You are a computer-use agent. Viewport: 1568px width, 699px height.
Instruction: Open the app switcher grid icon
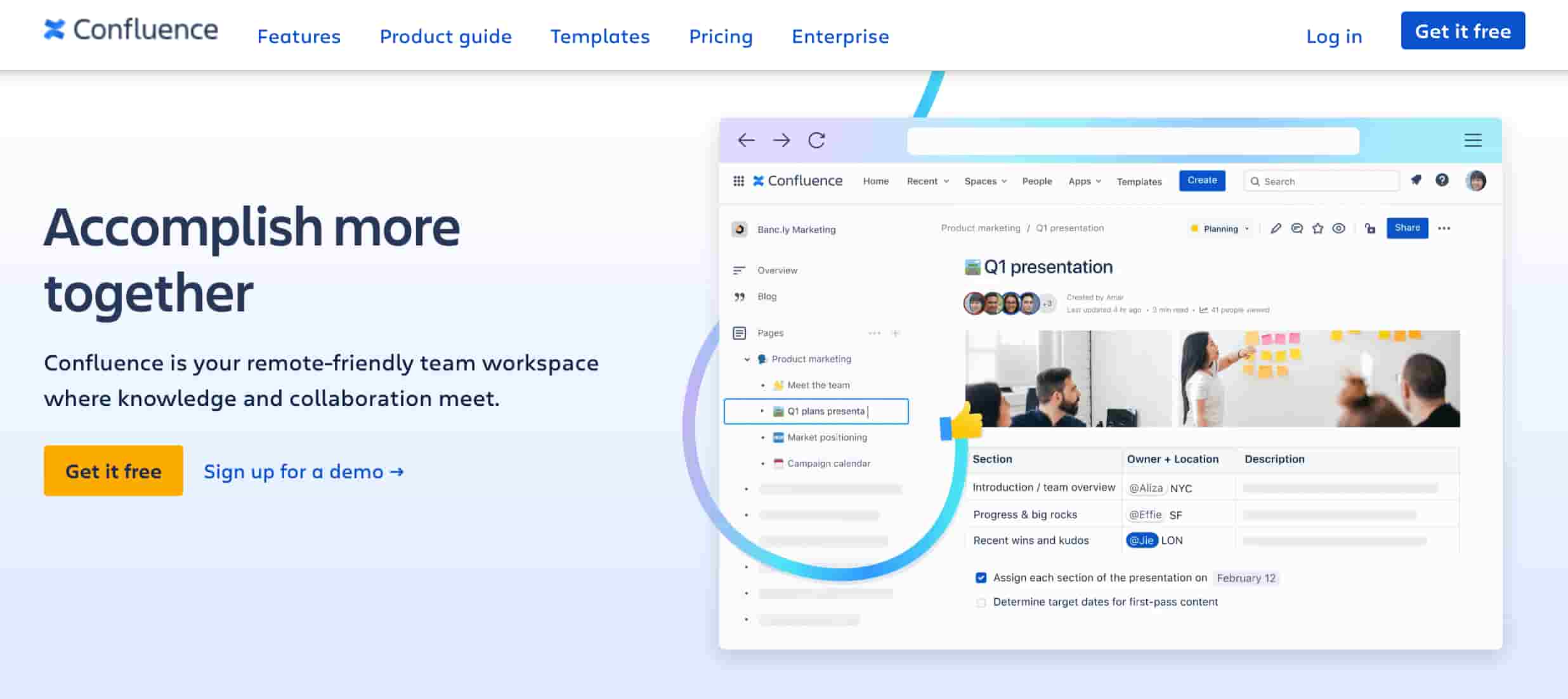(738, 181)
